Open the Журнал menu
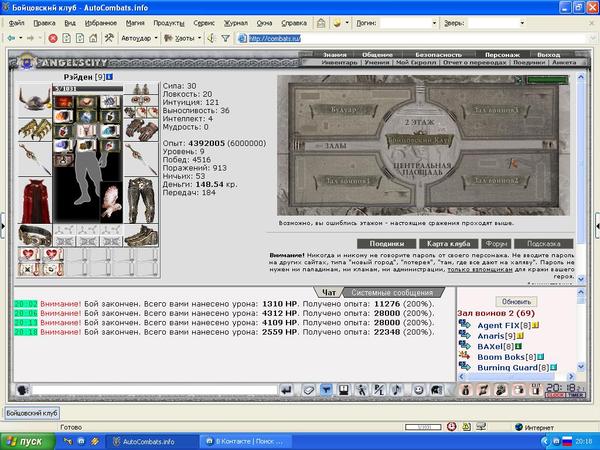The image size is (600, 450). [236, 23]
